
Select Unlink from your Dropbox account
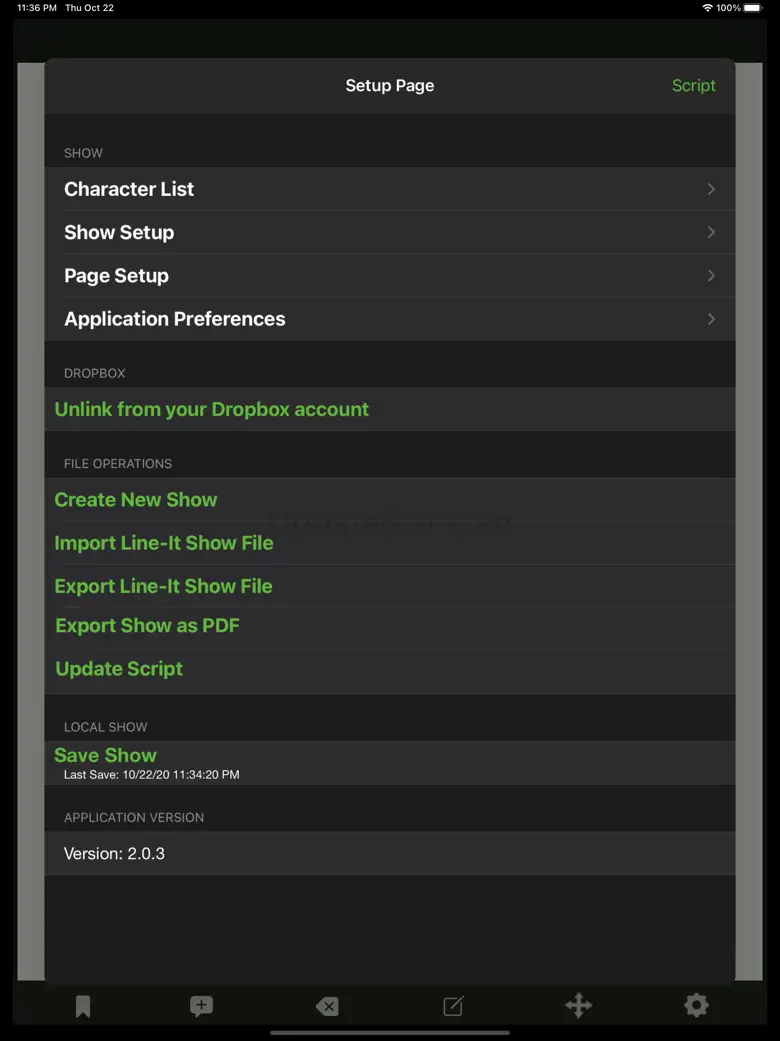pyautogui.click(x=212, y=409)
